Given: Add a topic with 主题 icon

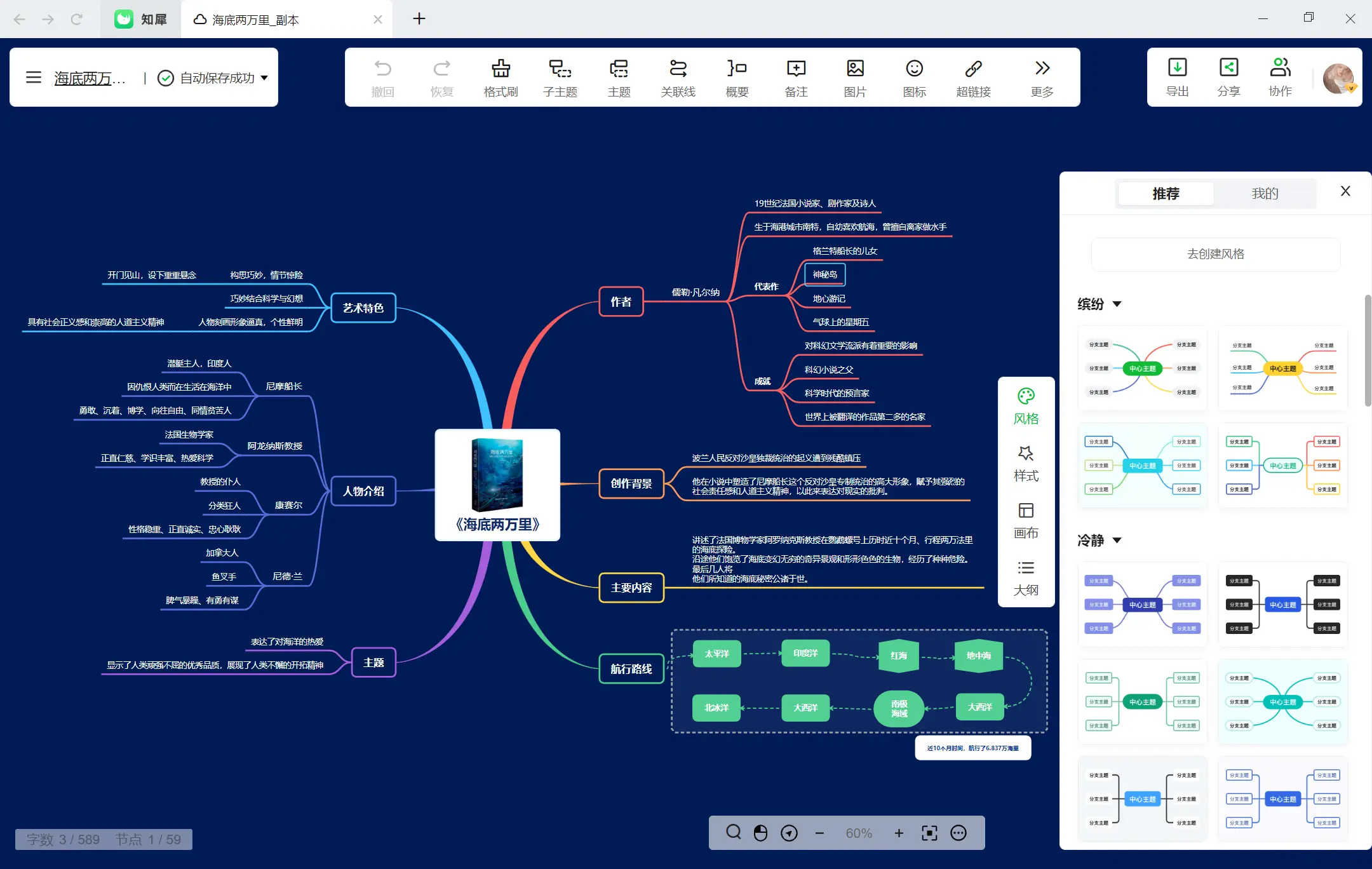Looking at the screenshot, I should pyautogui.click(x=619, y=77).
